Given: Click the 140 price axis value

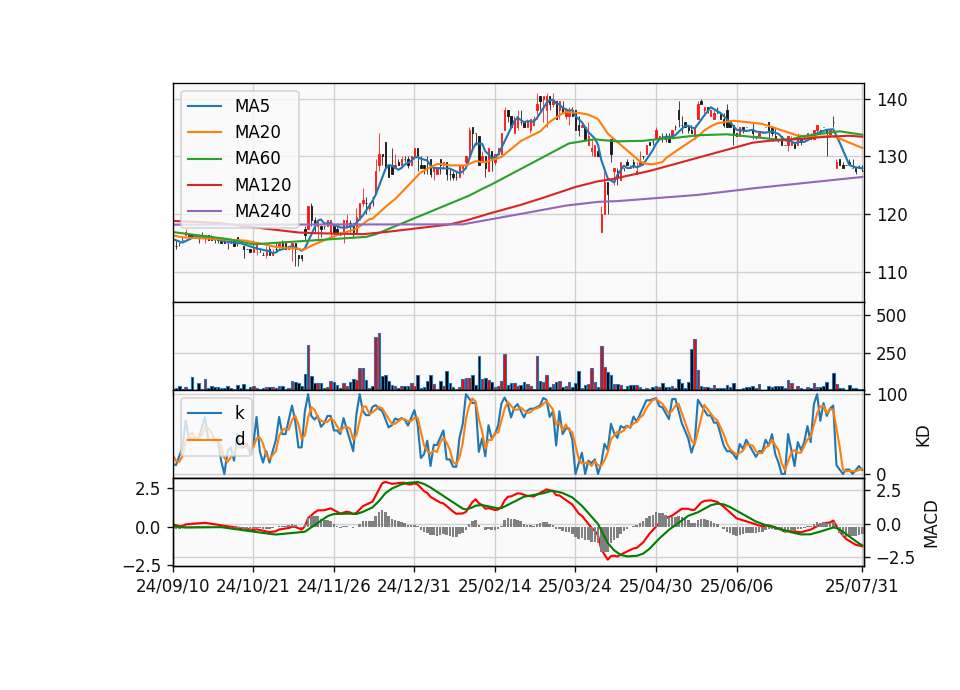Looking at the screenshot, I should pos(892,100).
